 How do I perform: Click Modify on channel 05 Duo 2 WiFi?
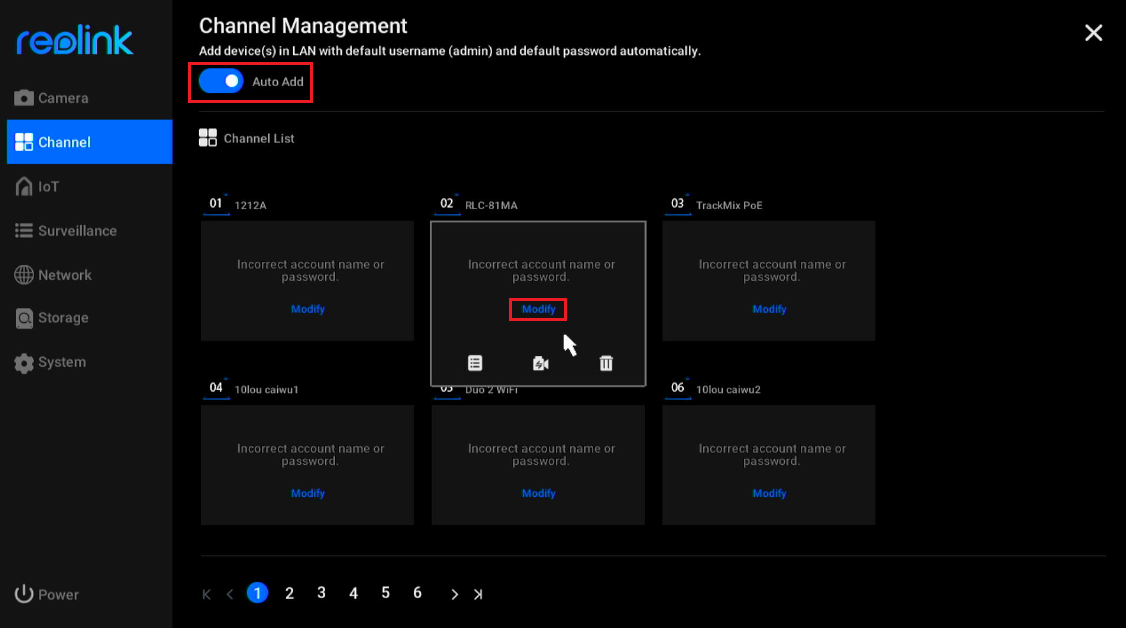(x=539, y=494)
